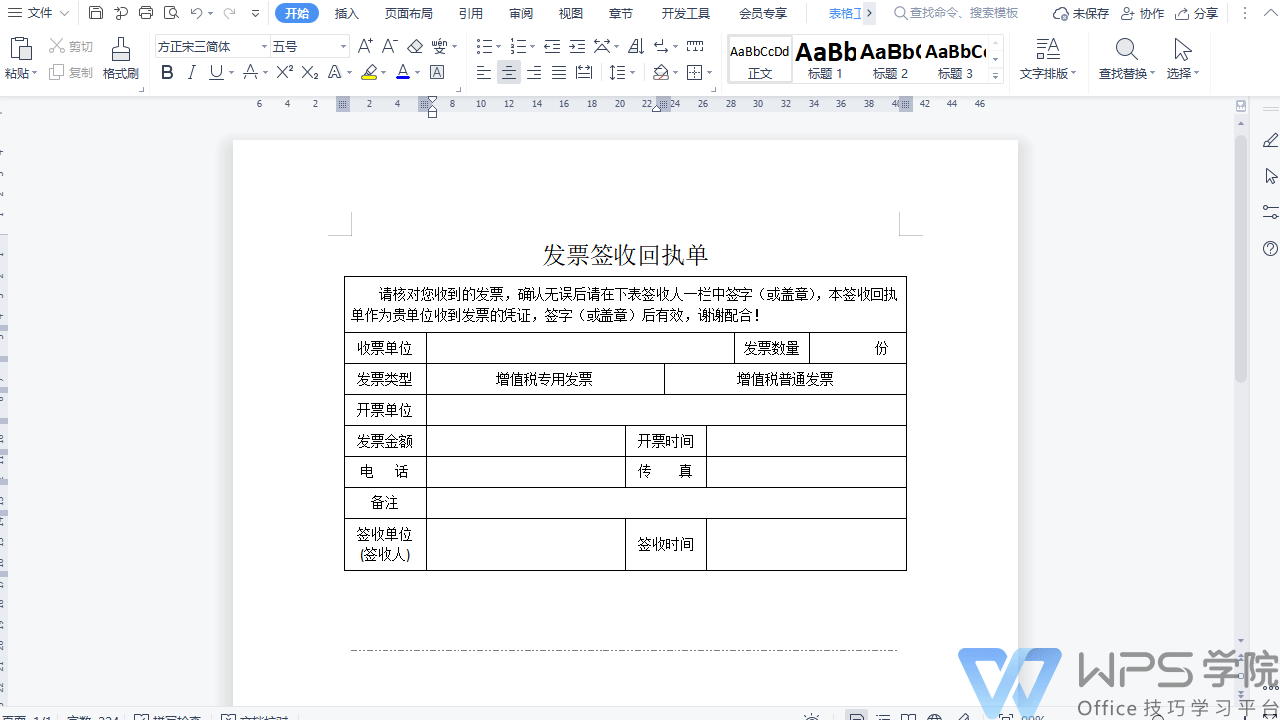Select the Format Painter tool

coord(120,60)
